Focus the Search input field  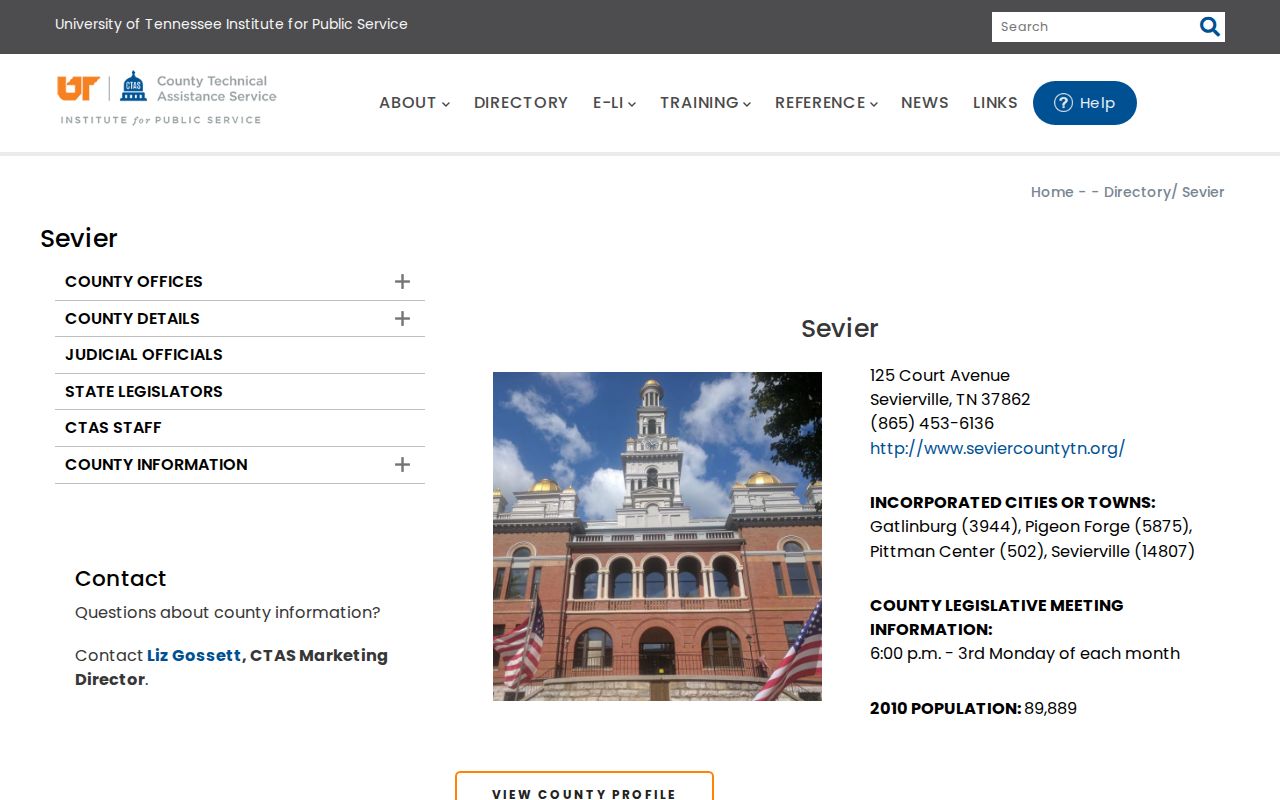[1094, 27]
